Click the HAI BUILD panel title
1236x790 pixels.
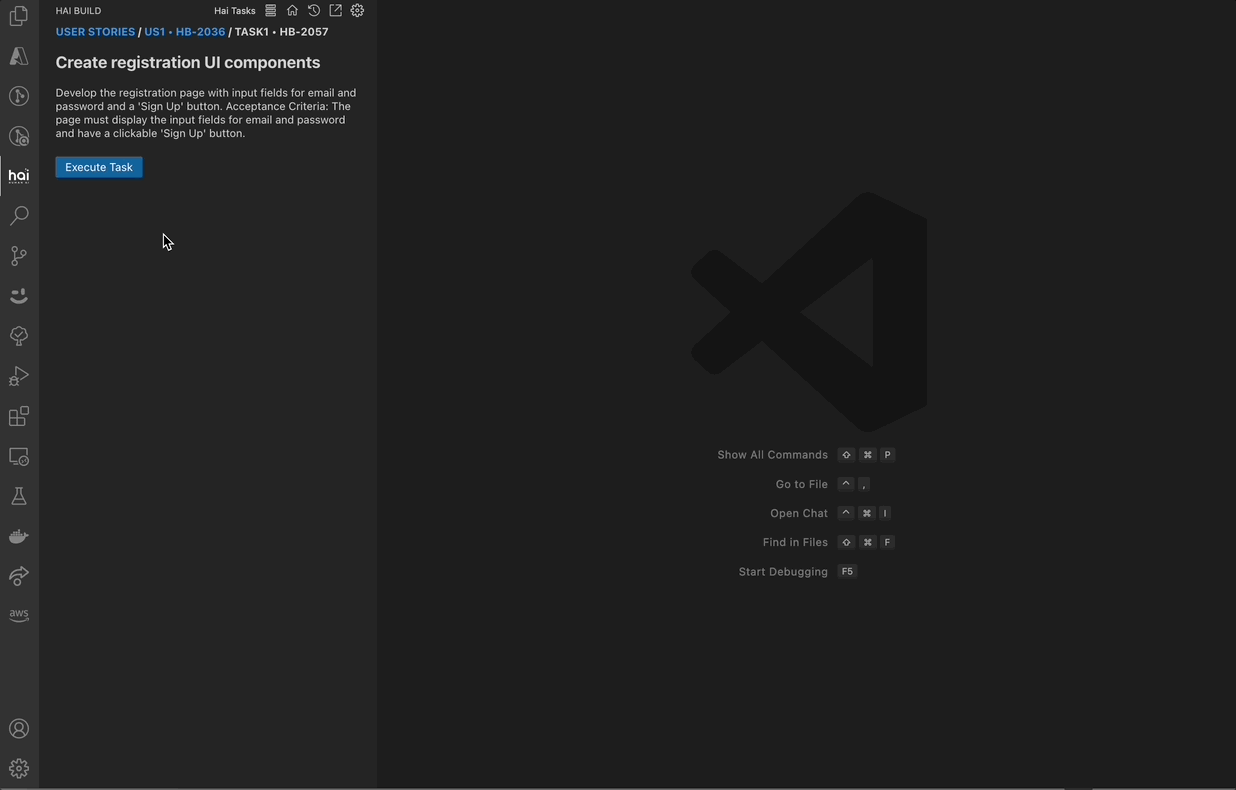point(78,11)
